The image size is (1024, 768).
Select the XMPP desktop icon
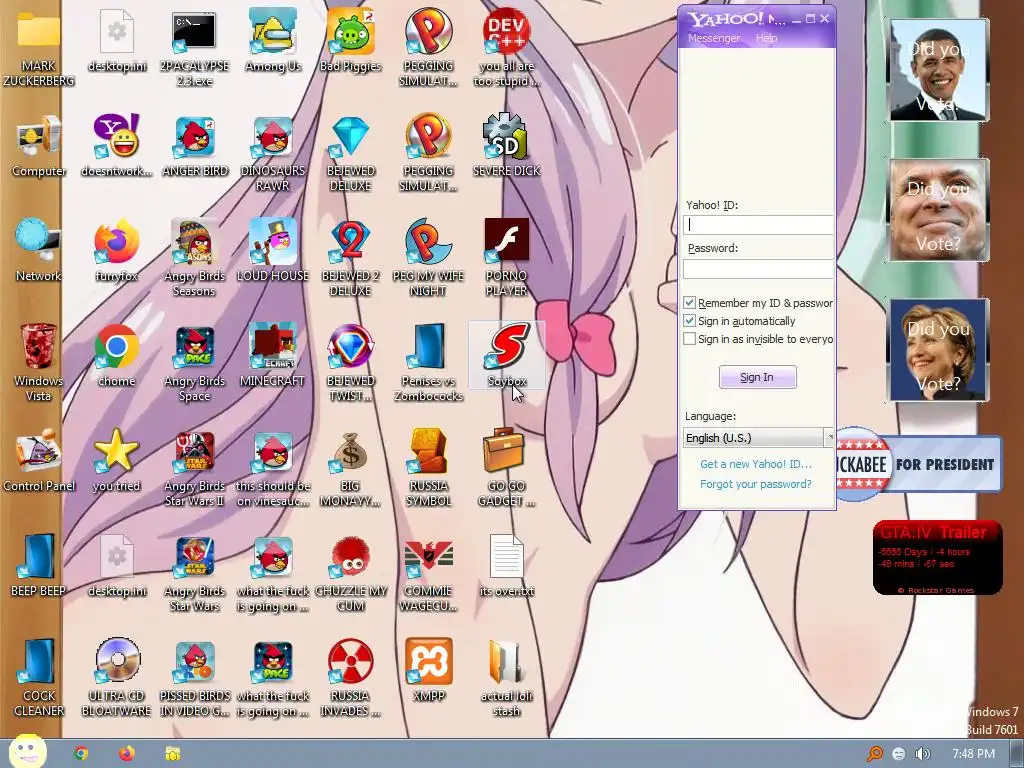click(428, 671)
